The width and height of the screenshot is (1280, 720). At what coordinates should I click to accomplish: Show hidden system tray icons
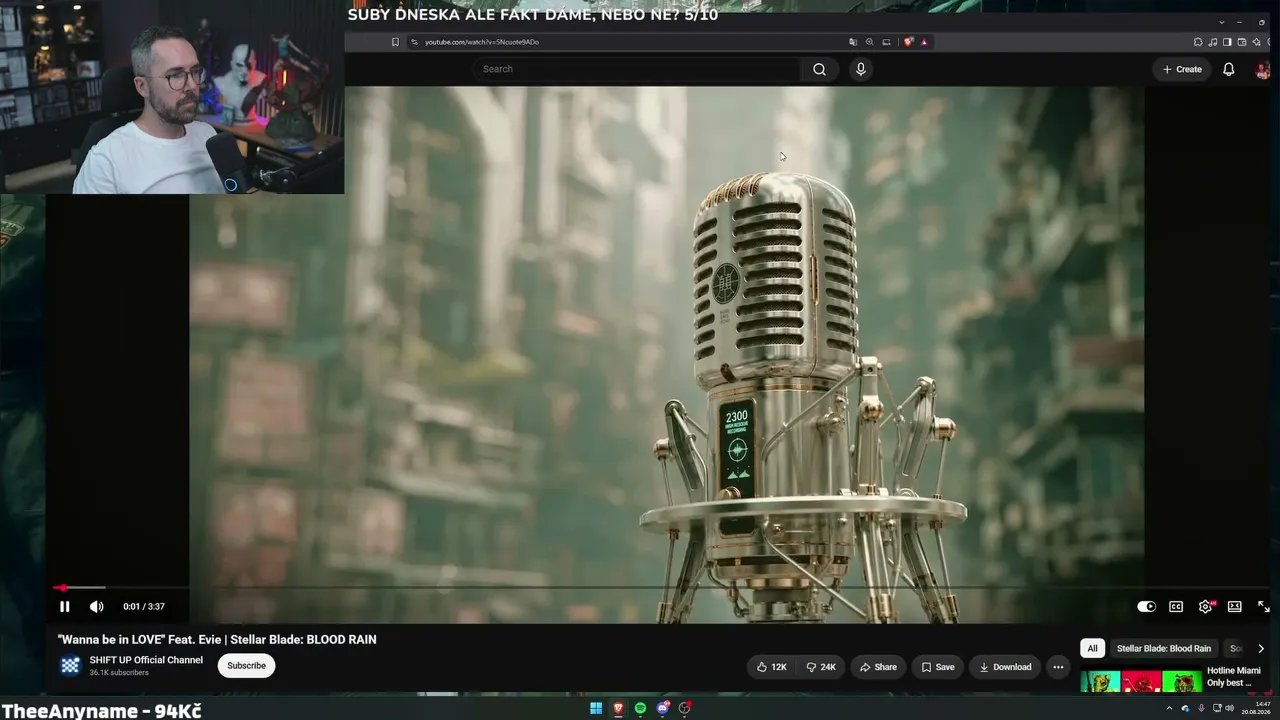click(x=1169, y=708)
